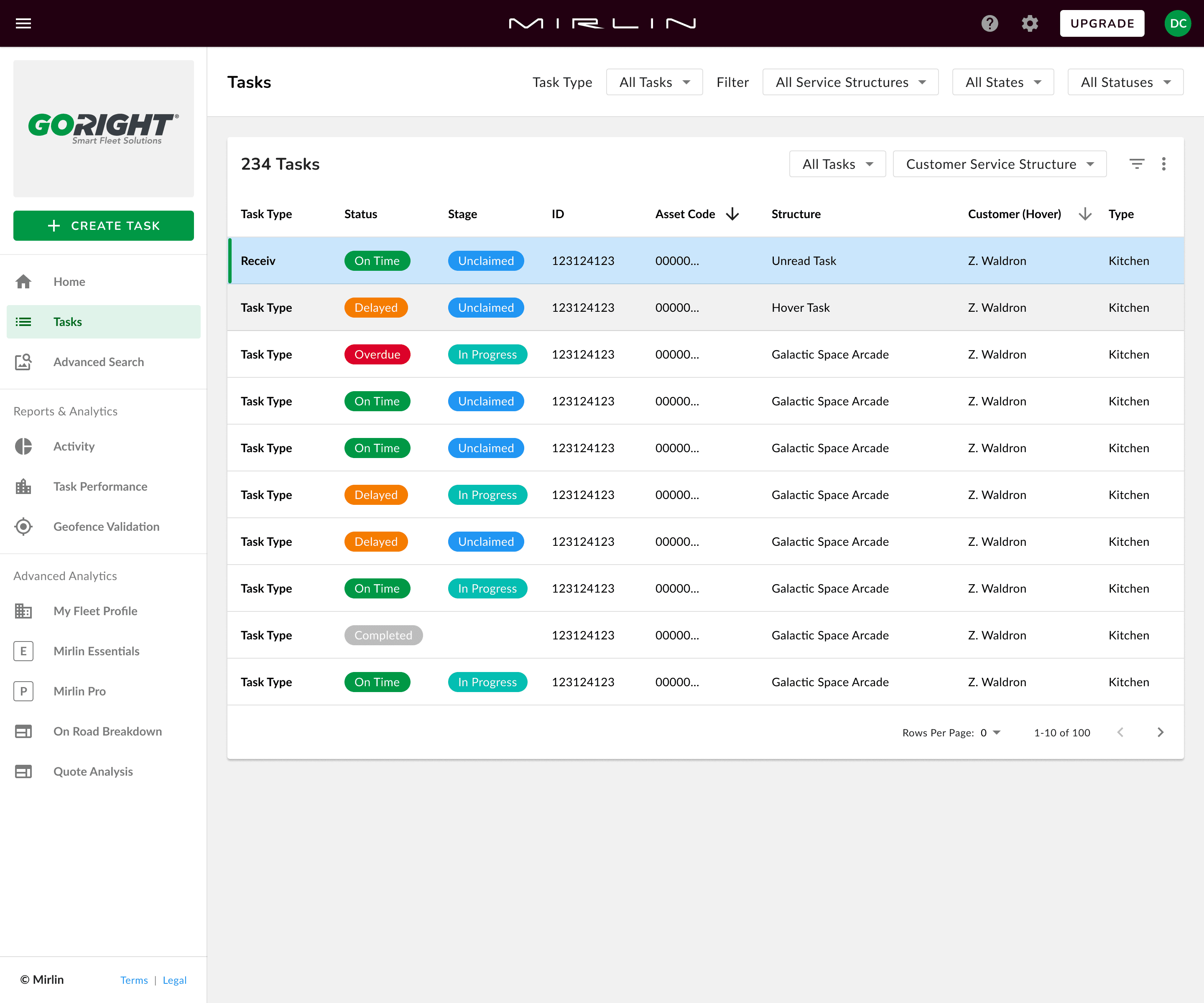
Task: Open the Task Type All Tasks dropdown
Action: point(654,82)
